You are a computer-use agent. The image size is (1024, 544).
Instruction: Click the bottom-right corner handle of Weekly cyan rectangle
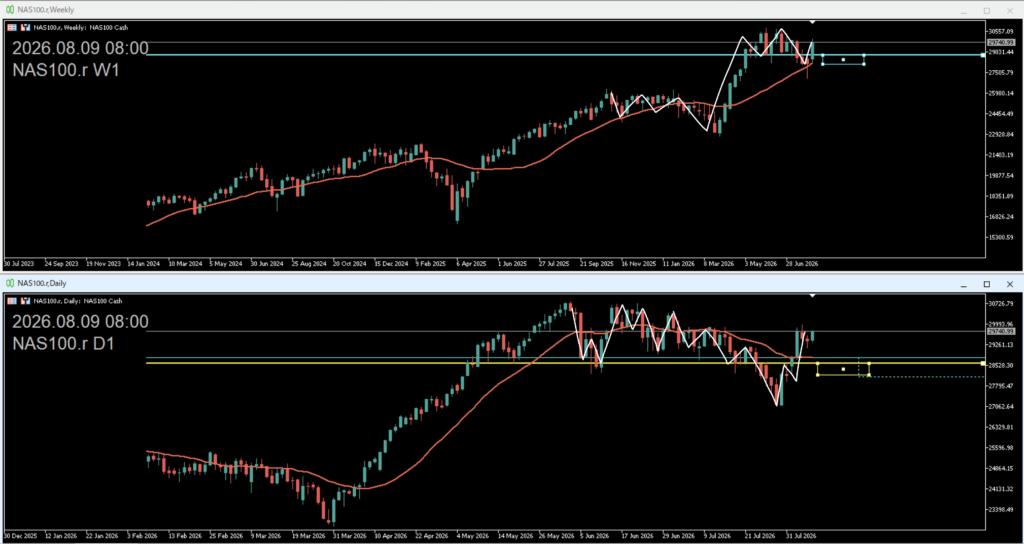864,64
